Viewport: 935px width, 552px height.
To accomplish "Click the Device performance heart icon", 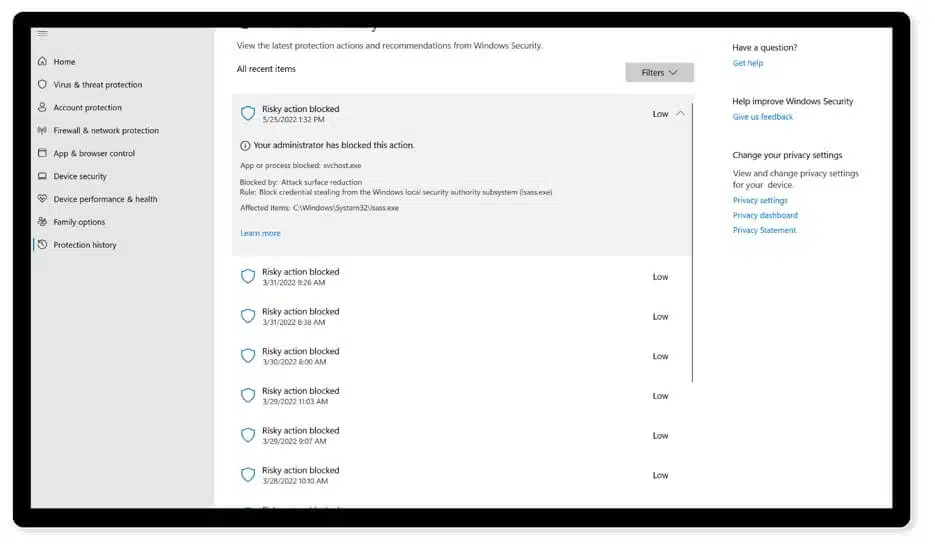I will (42, 199).
